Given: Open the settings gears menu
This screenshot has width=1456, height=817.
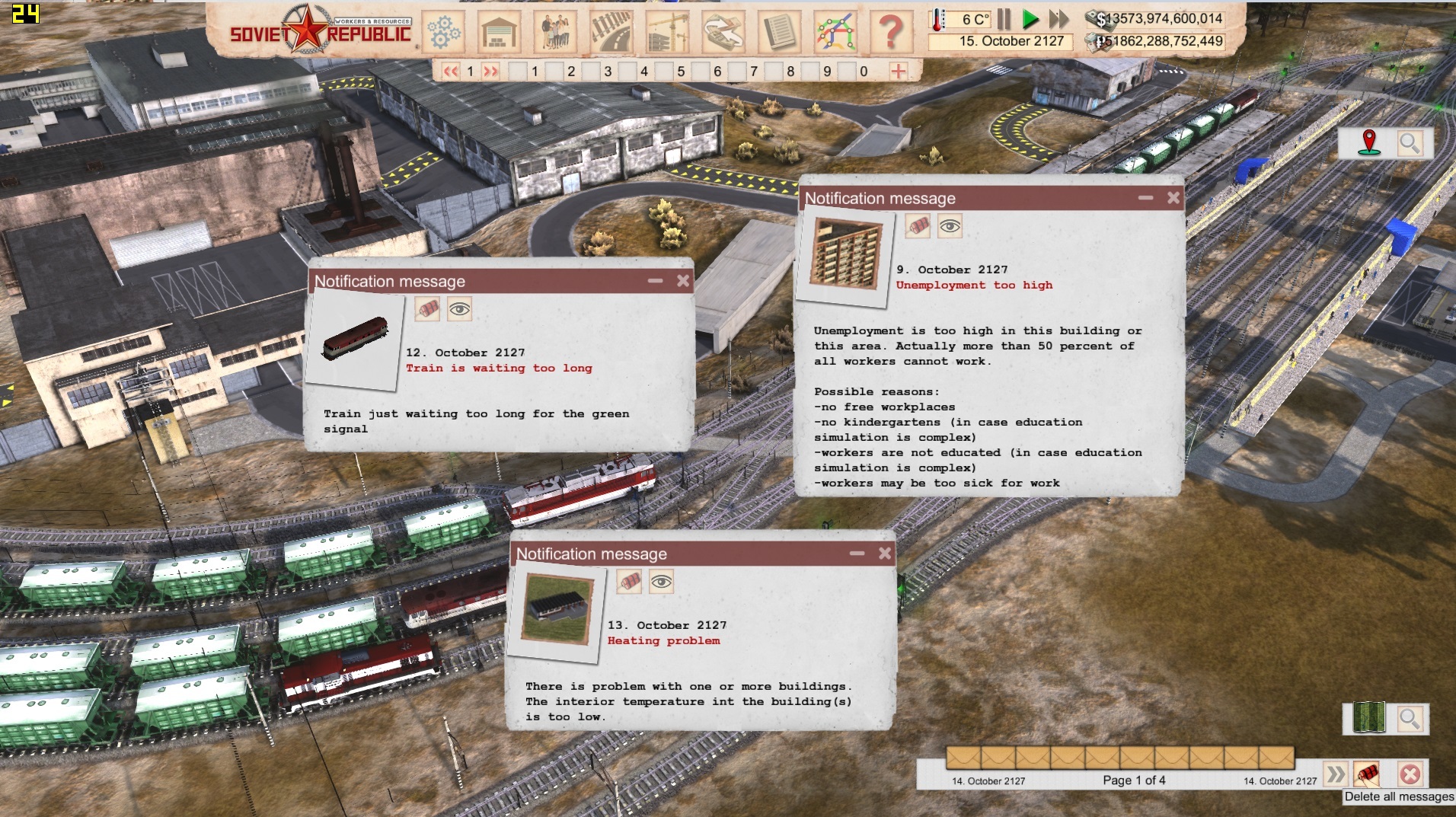Looking at the screenshot, I should tap(444, 32).
